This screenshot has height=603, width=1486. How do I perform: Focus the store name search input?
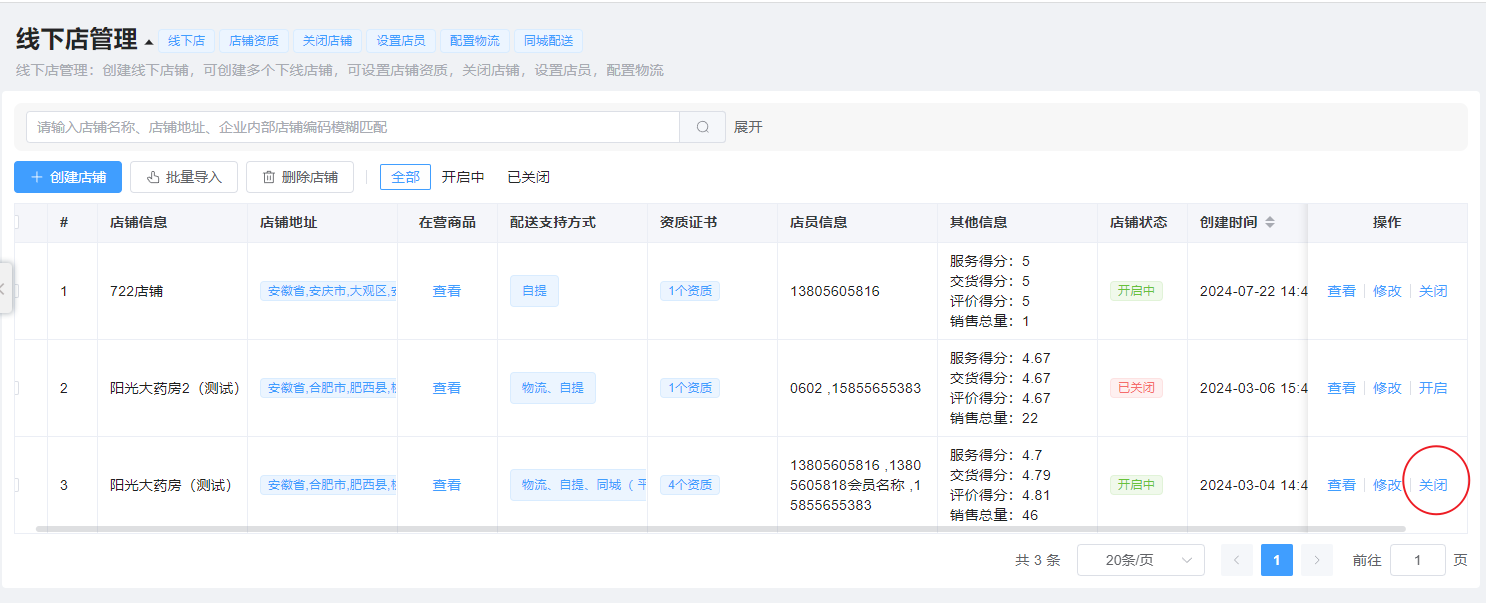point(353,127)
